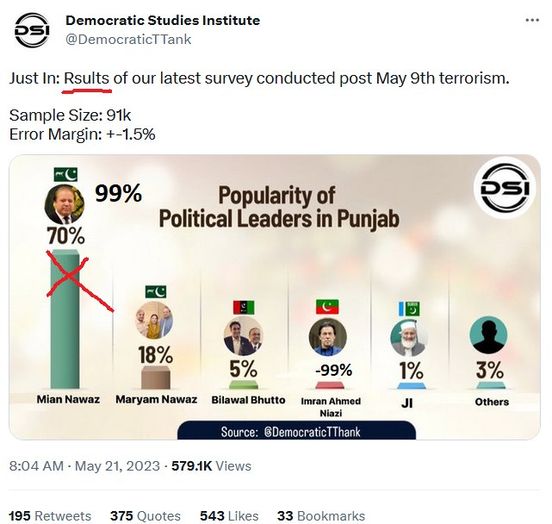Open Democratic Studies Institute profile name
552x524 pixels.
pyautogui.click(x=163, y=20)
